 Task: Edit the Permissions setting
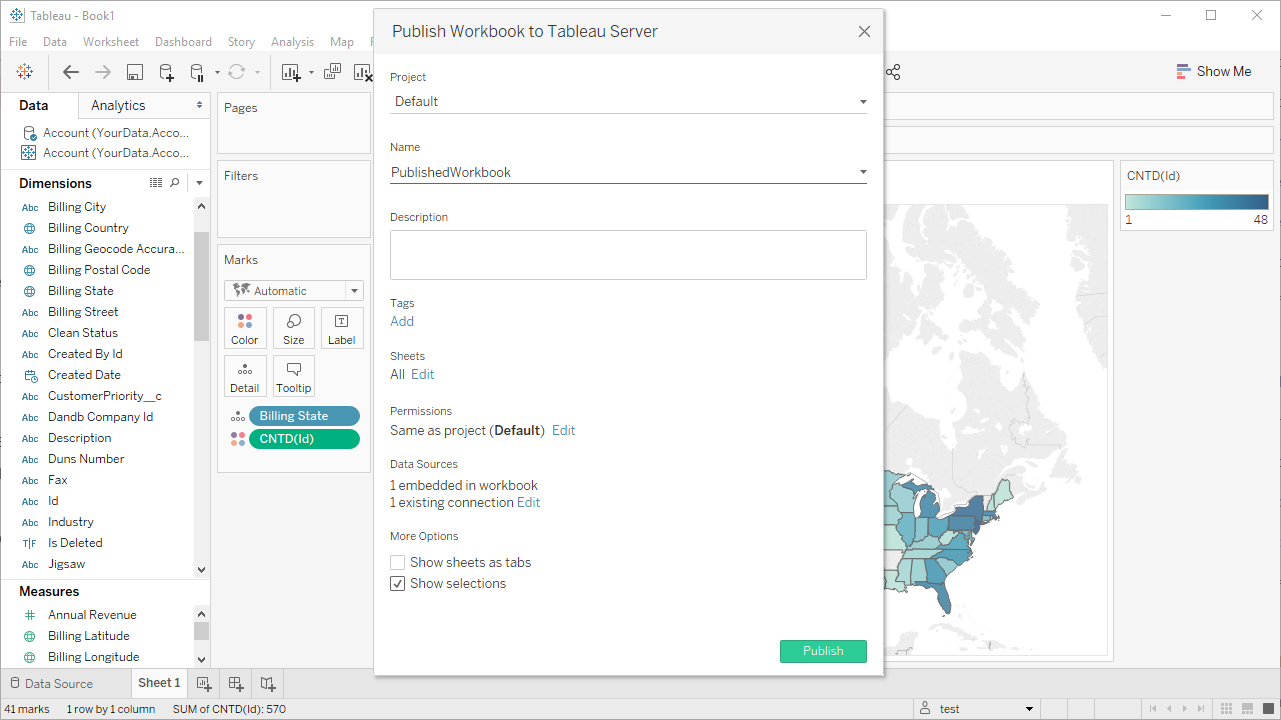pos(564,431)
